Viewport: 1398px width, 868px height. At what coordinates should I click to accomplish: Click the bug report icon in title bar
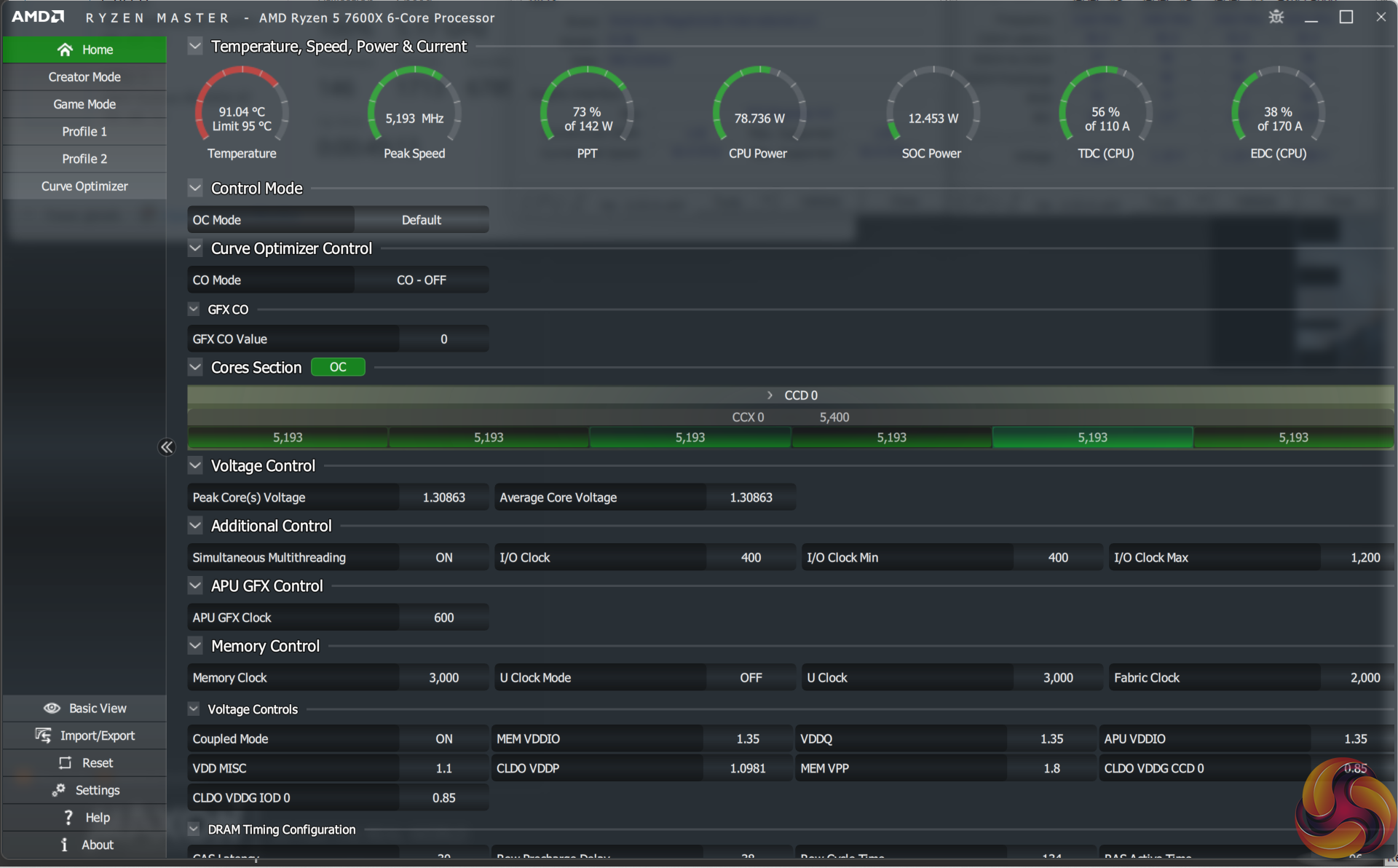[x=1276, y=17]
